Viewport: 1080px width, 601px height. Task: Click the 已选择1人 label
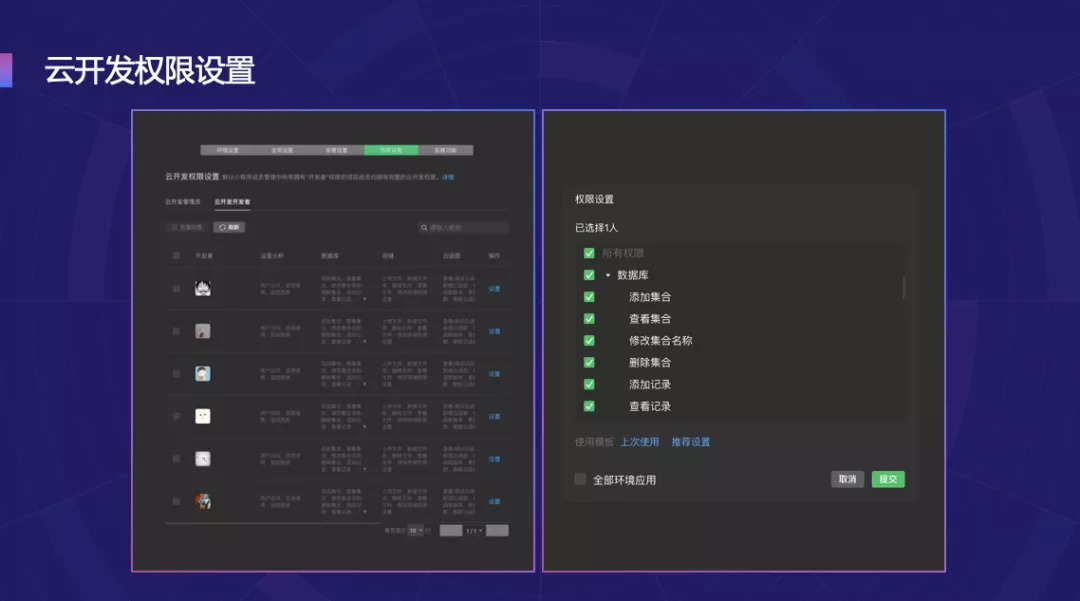pos(596,227)
